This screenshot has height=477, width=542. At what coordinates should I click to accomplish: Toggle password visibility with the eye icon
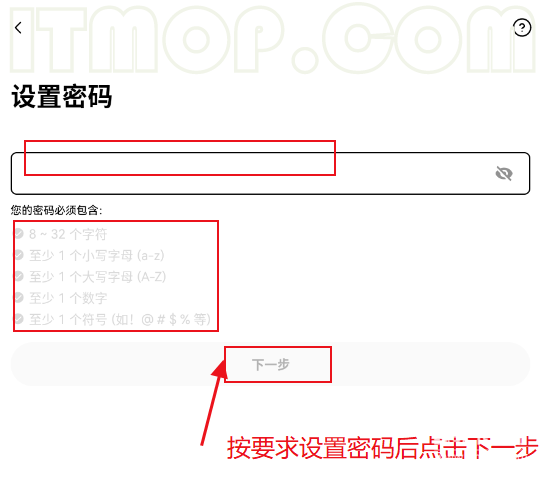point(504,173)
